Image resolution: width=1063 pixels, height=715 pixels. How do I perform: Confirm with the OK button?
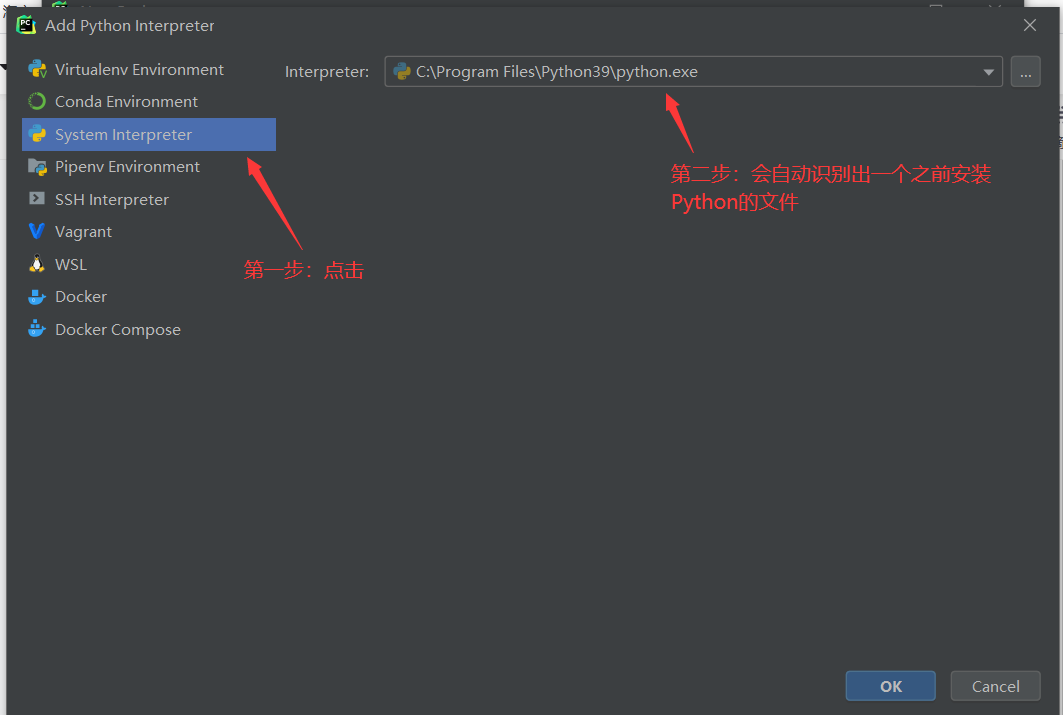pos(890,686)
